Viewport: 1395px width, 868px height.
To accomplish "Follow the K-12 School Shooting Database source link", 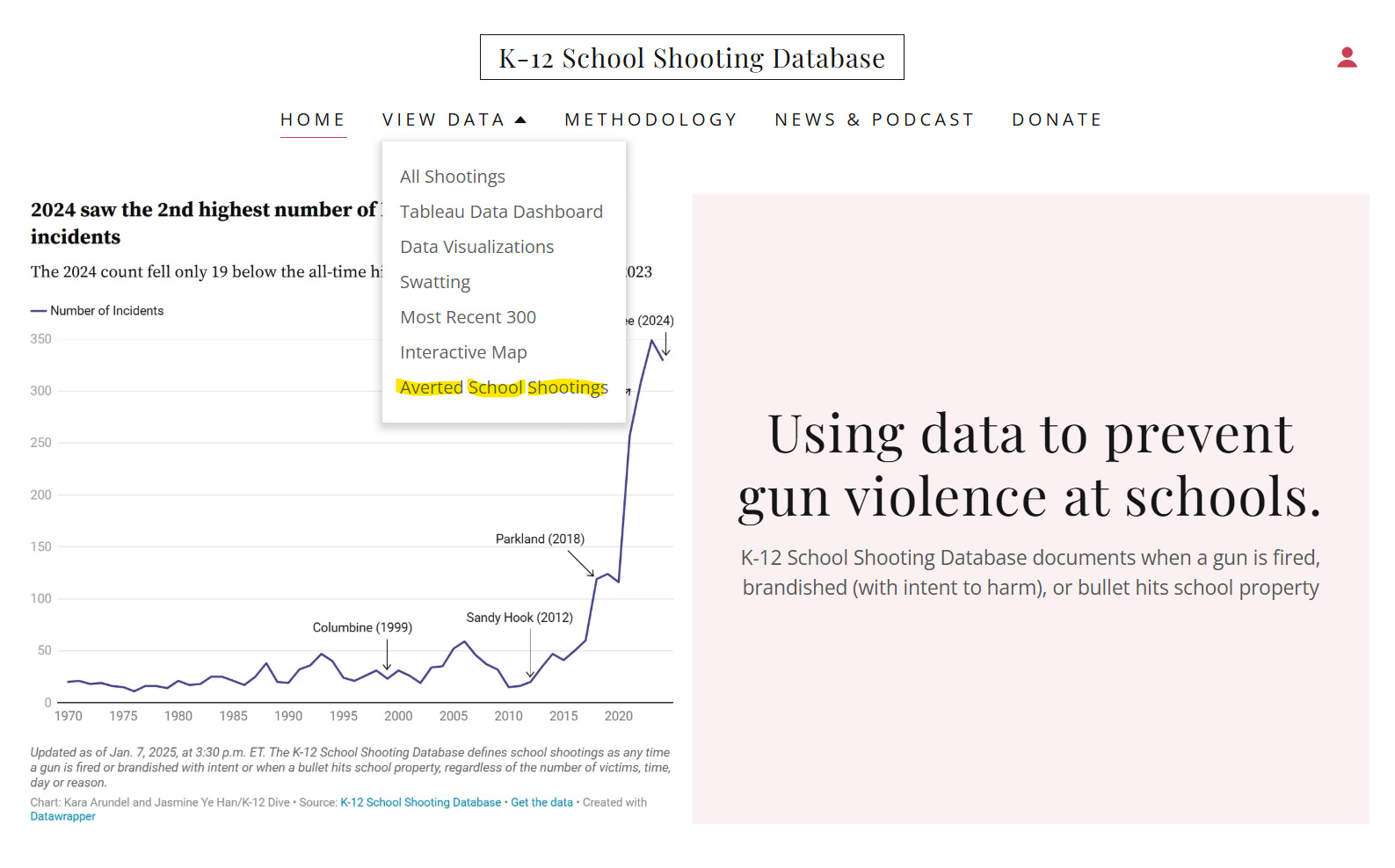I will pyautogui.click(x=420, y=802).
